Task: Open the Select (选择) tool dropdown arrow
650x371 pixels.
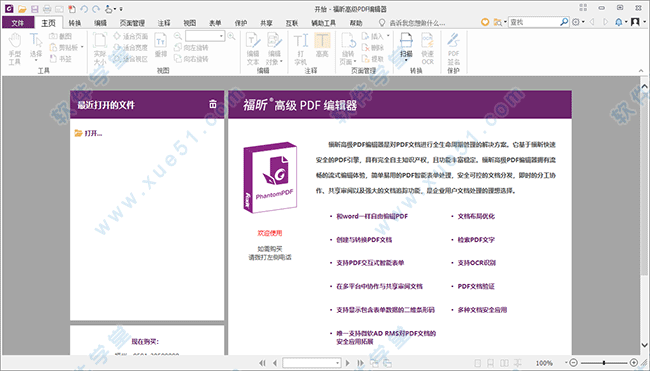Action: [x=36, y=61]
